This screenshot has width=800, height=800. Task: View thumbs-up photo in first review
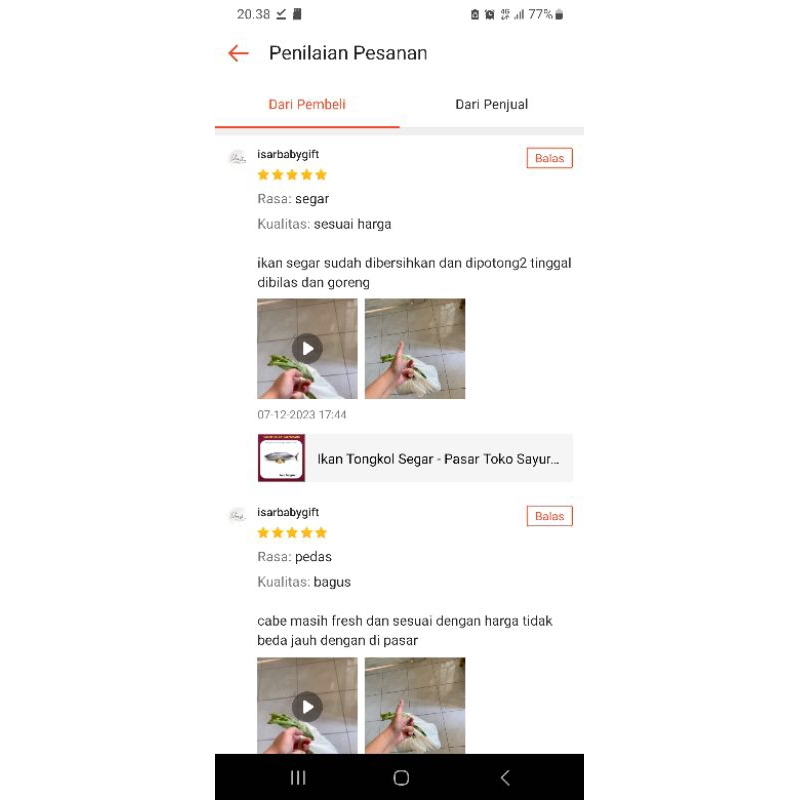pos(415,348)
